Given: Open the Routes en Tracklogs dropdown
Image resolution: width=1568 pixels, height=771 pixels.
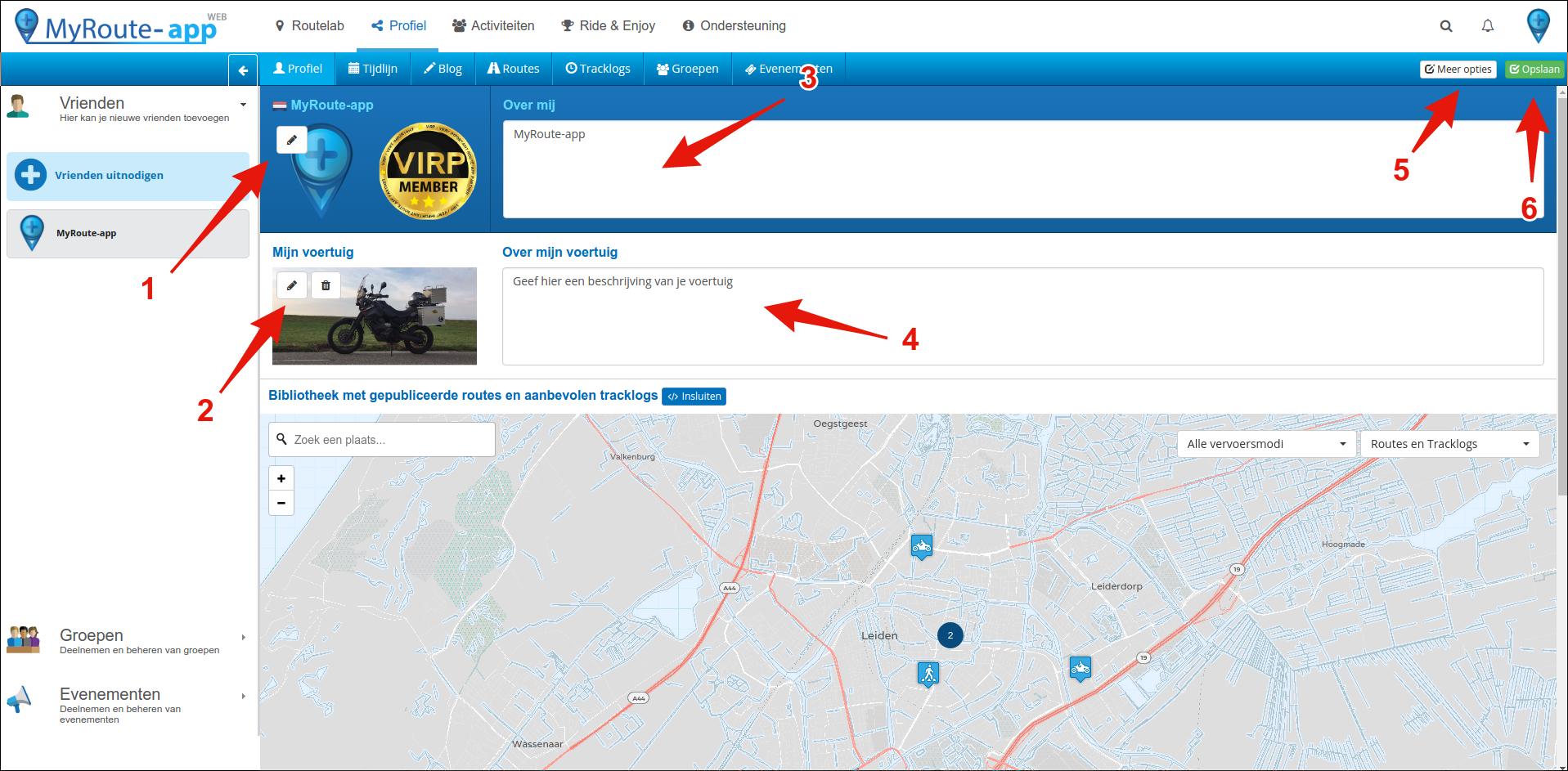Looking at the screenshot, I should coord(1449,444).
